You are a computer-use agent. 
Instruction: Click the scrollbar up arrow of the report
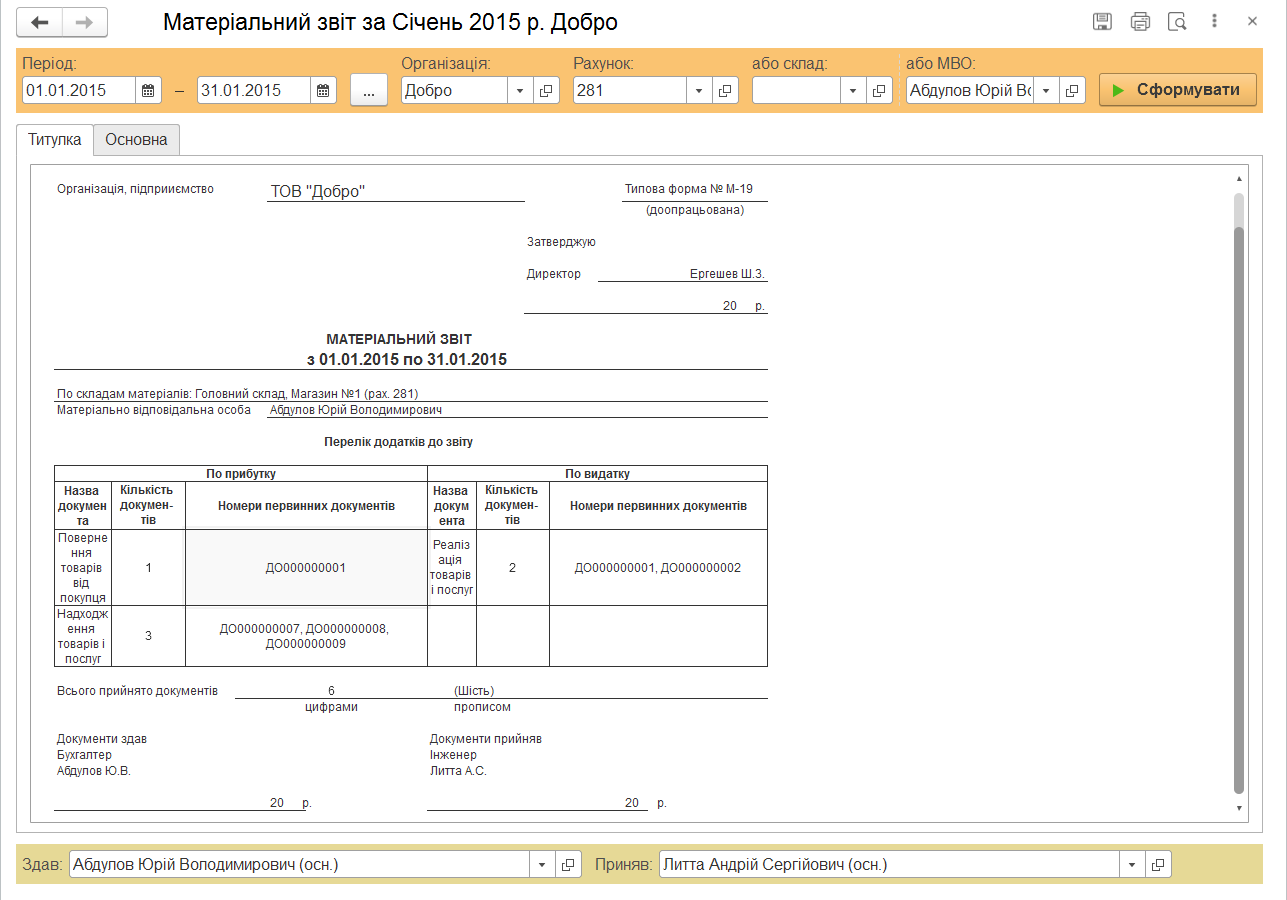click(x=1239, y=179)
